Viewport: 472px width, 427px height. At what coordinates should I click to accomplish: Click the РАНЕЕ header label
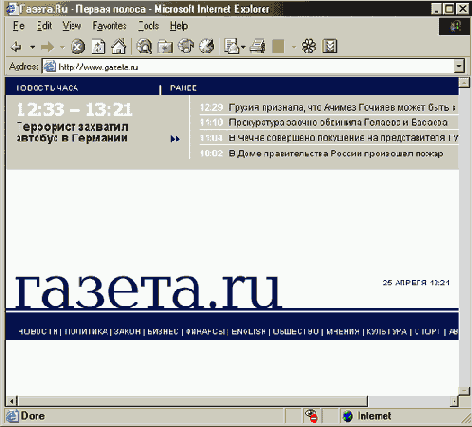coord(183,88)
